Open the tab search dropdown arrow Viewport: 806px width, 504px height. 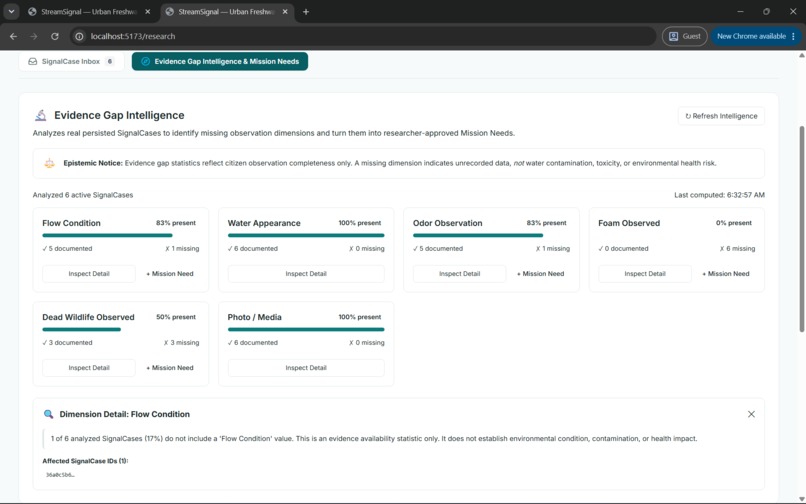pyautogui.click(x=11, y=11)
